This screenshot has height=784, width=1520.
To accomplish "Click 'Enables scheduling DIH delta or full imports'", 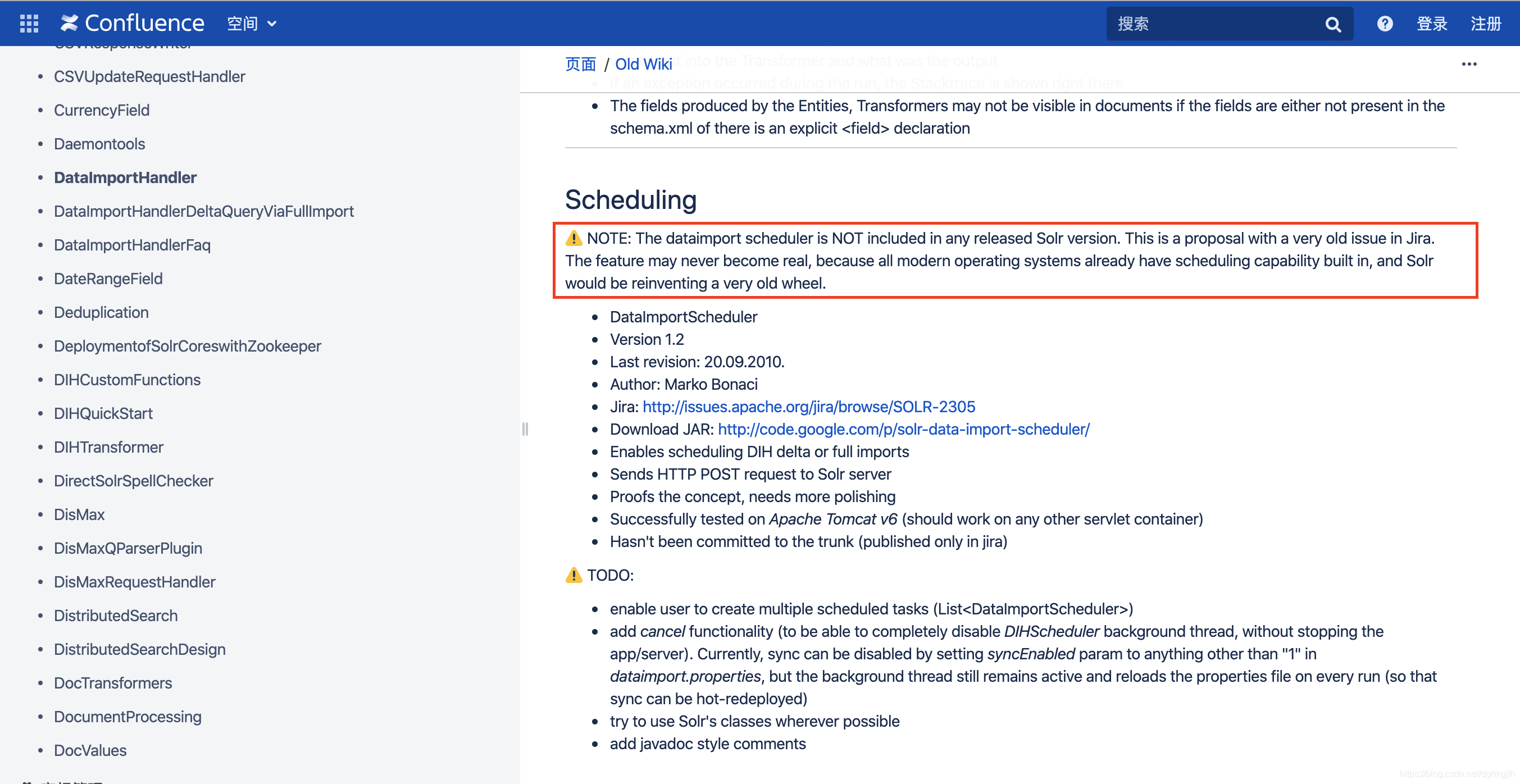I will (x=759, y=452).
